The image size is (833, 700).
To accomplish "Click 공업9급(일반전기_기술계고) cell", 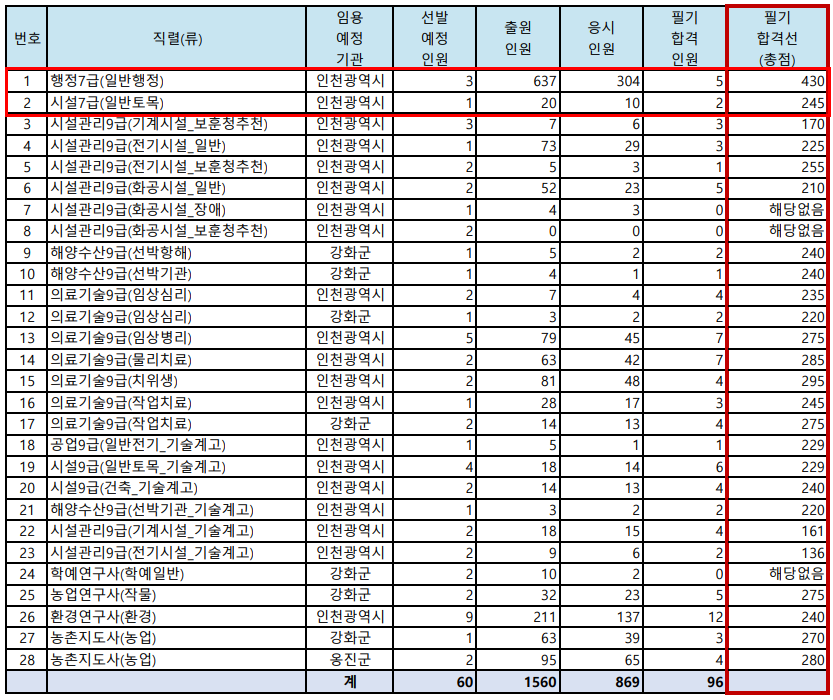I will pos(176,445).
